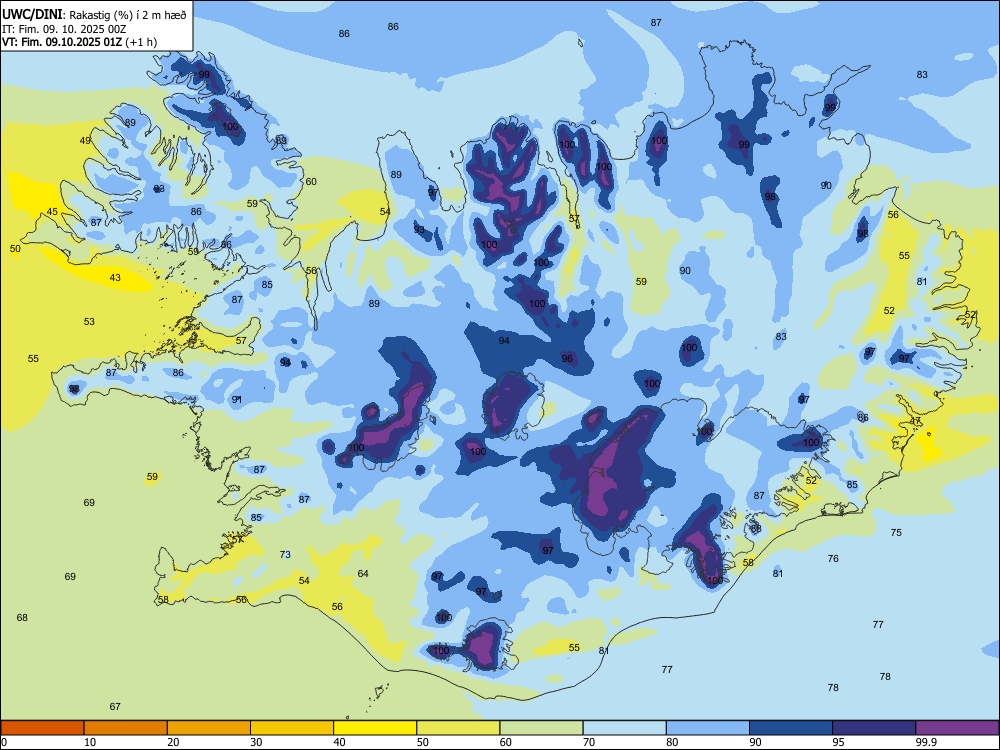Click the 'VT: Fim. 09.10.2025 01Z (+1 h)' line
This screenshot has width=1000, height=750.
tap(79, 42)
